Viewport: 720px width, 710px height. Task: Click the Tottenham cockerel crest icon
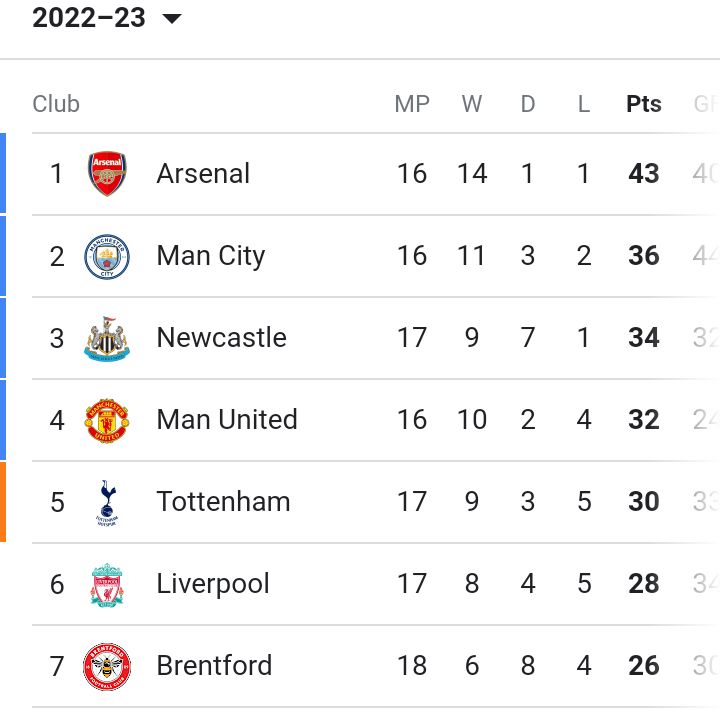point(107,502)
